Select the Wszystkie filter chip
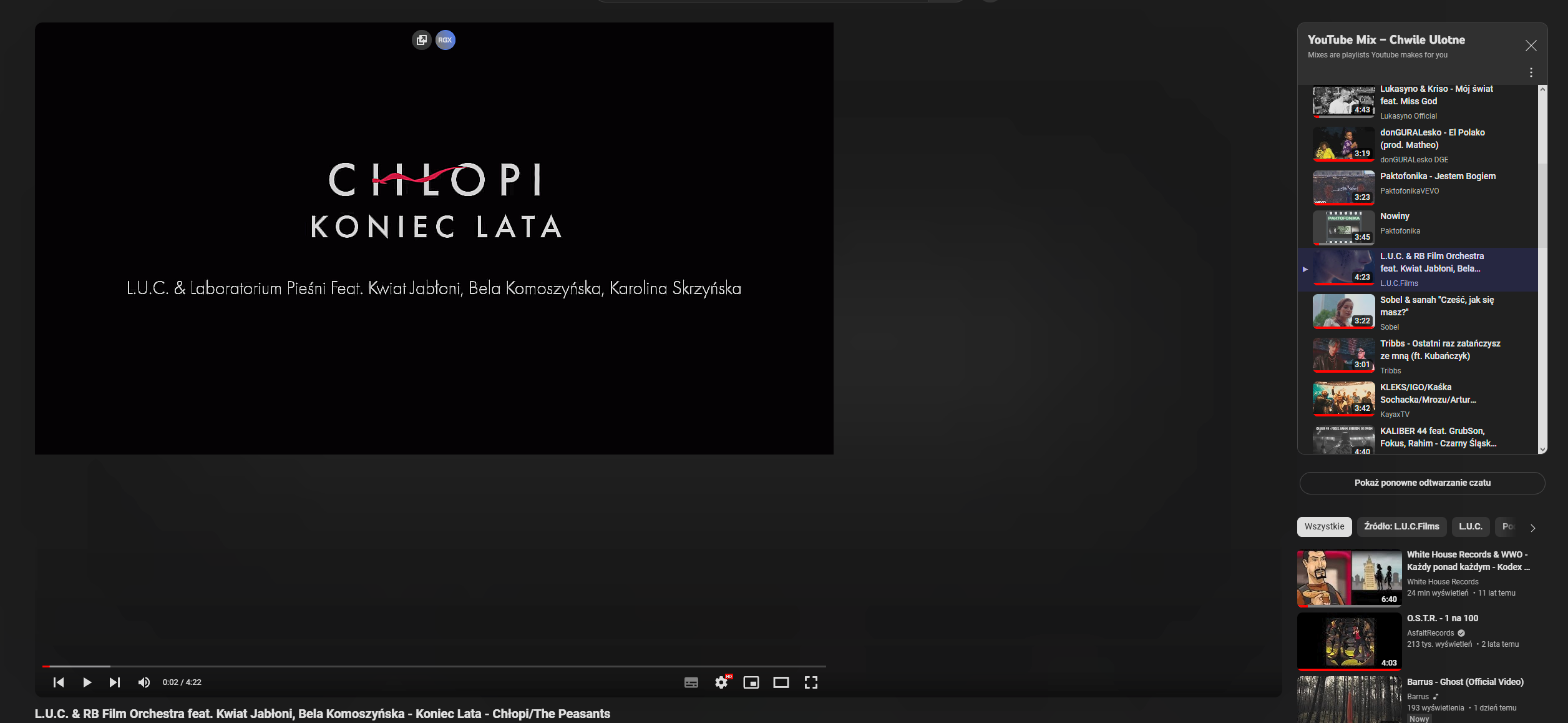This screenshot has height=723, width=1568. coord(1324,526)
